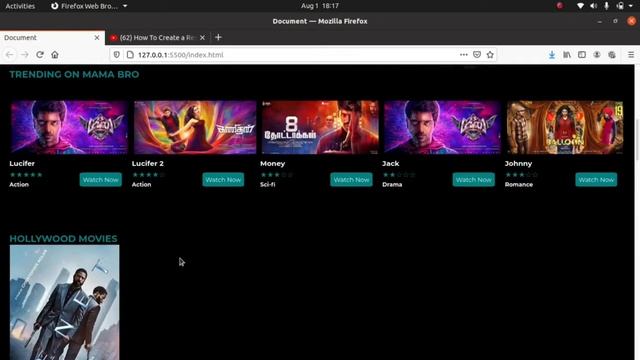Open page actions three-dot menu
Screen dimensions: 640x360
coord(464,55)
